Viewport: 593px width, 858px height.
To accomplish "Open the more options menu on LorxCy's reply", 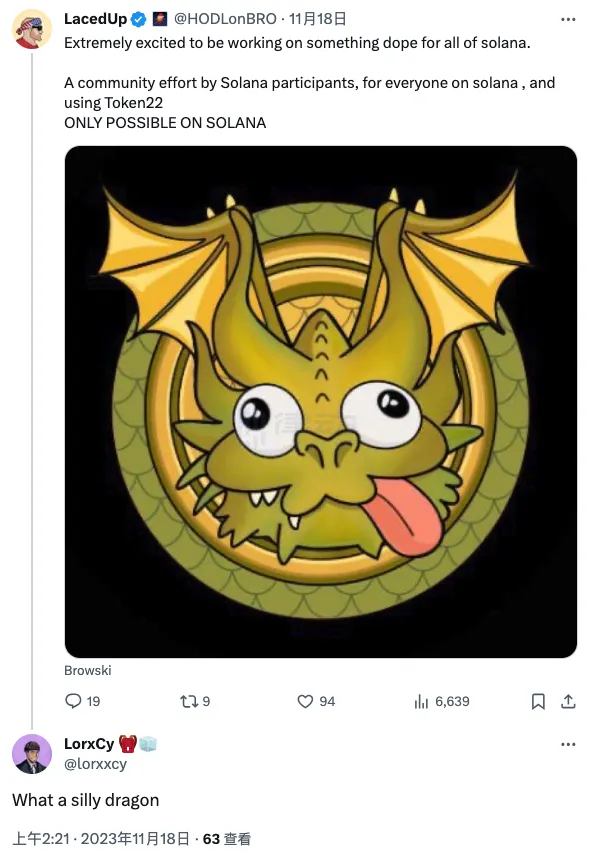I will pyautogui.click(x=569, y=744).
